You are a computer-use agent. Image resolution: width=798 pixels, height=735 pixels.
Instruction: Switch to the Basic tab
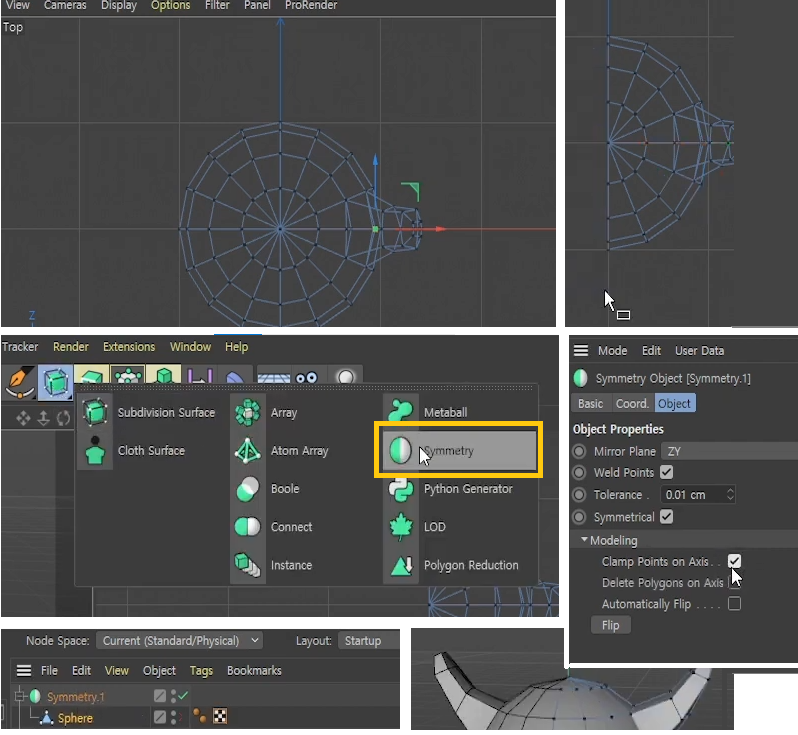(590, 403)
